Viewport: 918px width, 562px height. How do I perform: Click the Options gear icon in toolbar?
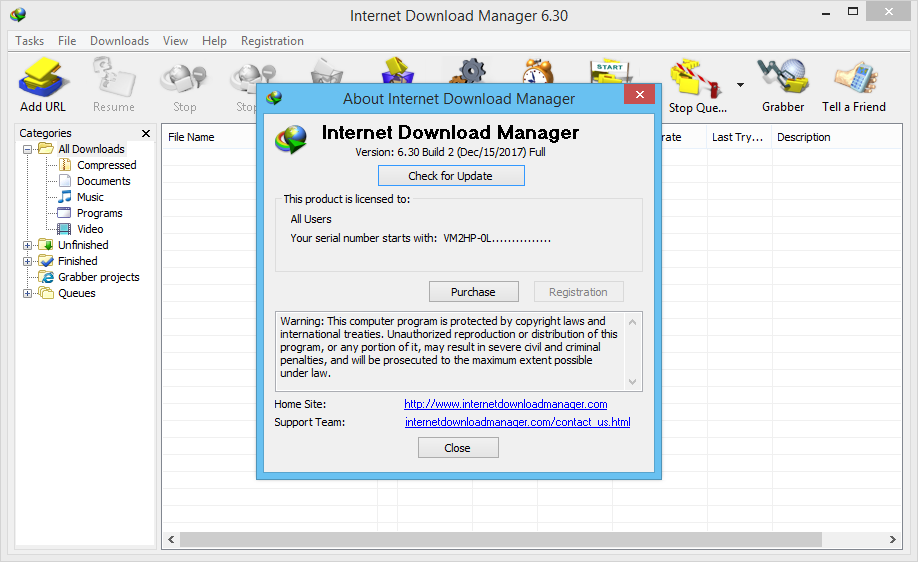click(x=468, y=70)
